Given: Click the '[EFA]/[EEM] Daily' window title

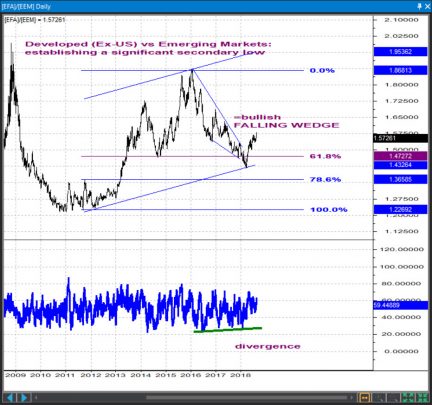Looking at the screenshot, I should (x=26, y=6).
